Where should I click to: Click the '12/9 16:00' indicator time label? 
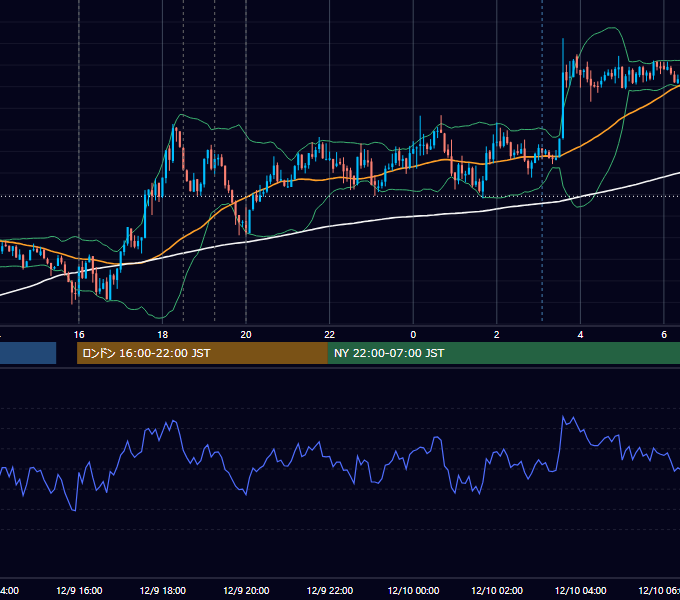79,590
